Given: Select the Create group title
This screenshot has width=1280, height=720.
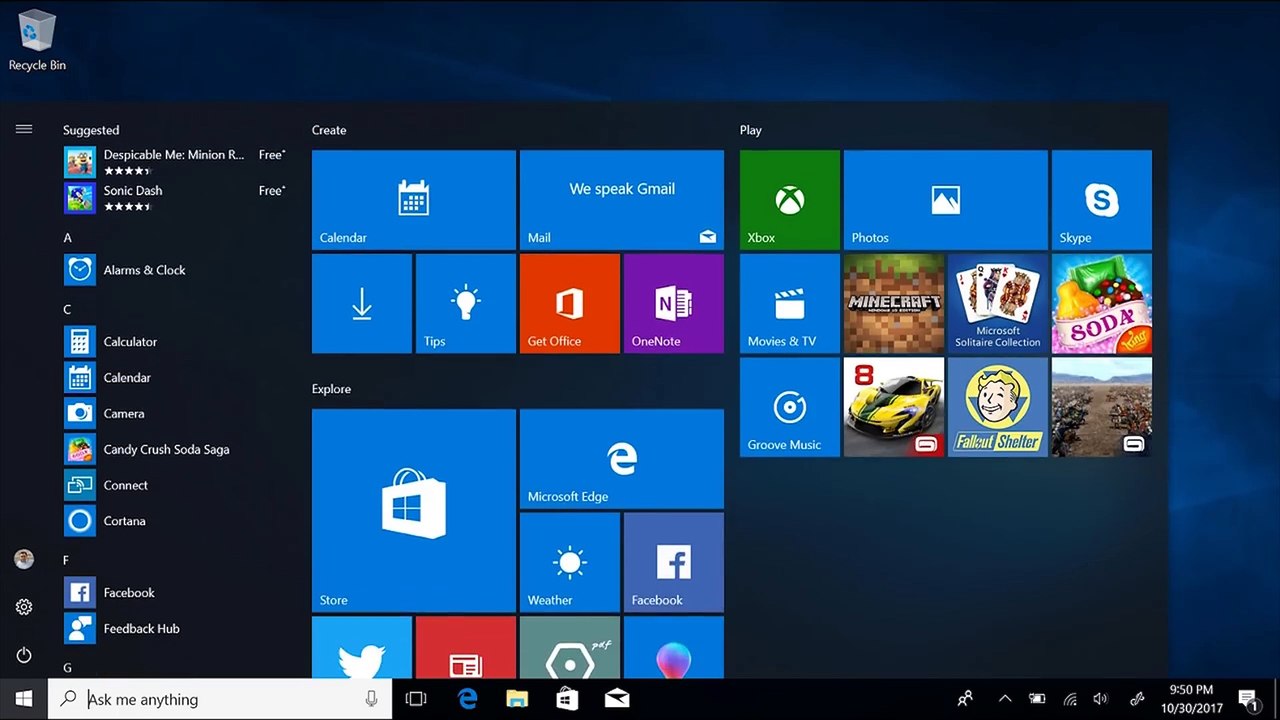Looking at the screenshot, I should coord(329,130).
